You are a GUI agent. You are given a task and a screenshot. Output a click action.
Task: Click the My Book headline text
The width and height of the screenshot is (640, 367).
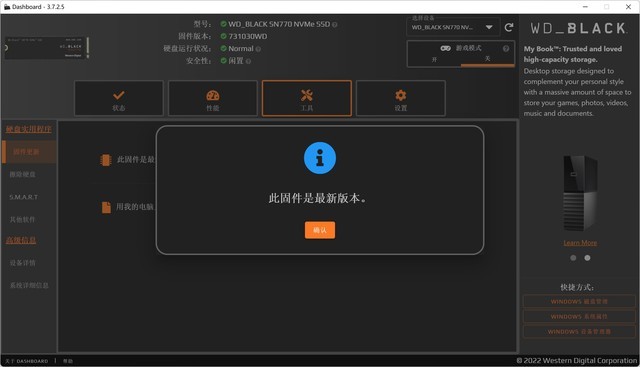(573, 54)
